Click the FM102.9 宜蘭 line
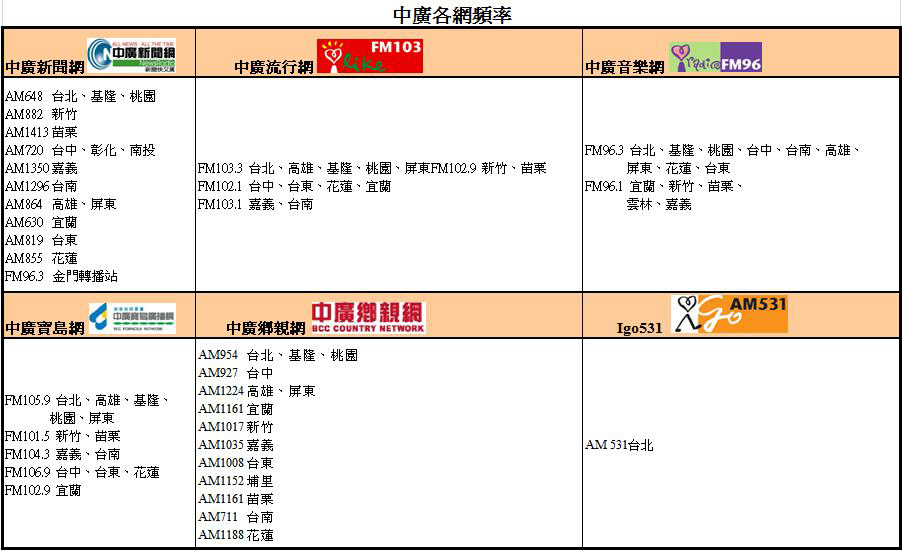The height and width of the screenshot is (551, 902). point(43,490)
